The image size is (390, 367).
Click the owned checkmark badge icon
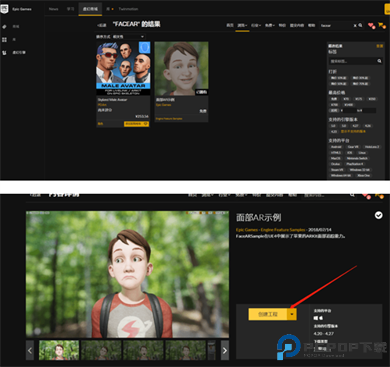379,215
